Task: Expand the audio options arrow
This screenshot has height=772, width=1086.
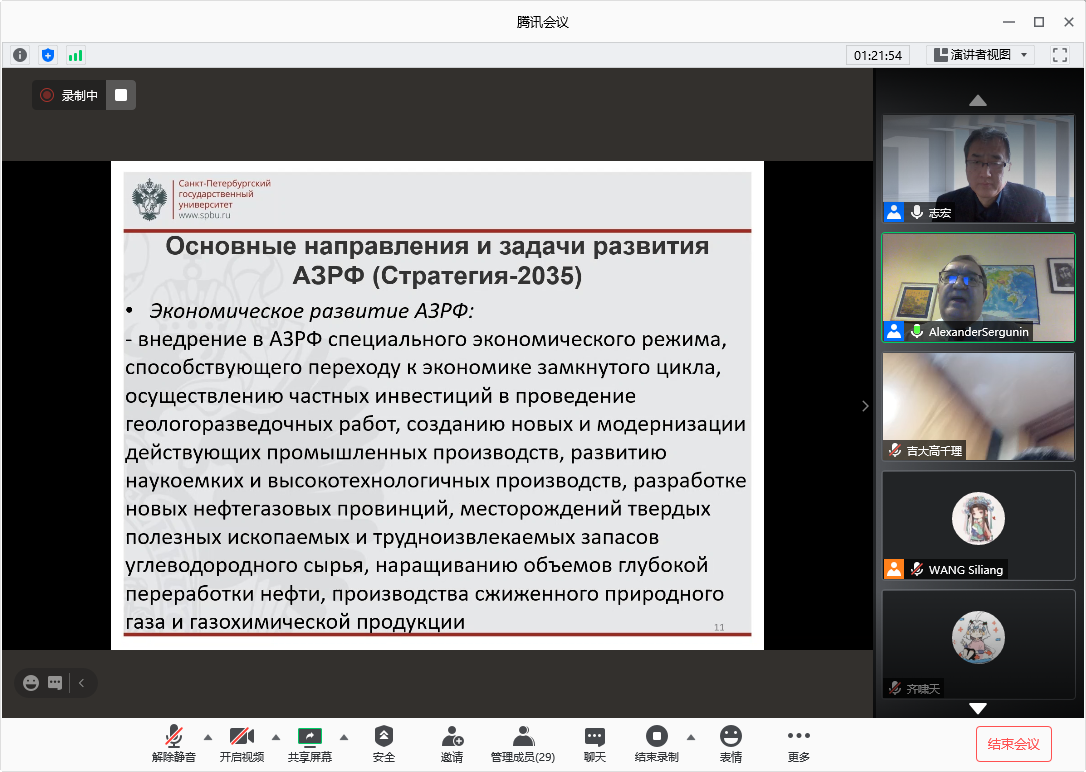Action: point(208,737)
